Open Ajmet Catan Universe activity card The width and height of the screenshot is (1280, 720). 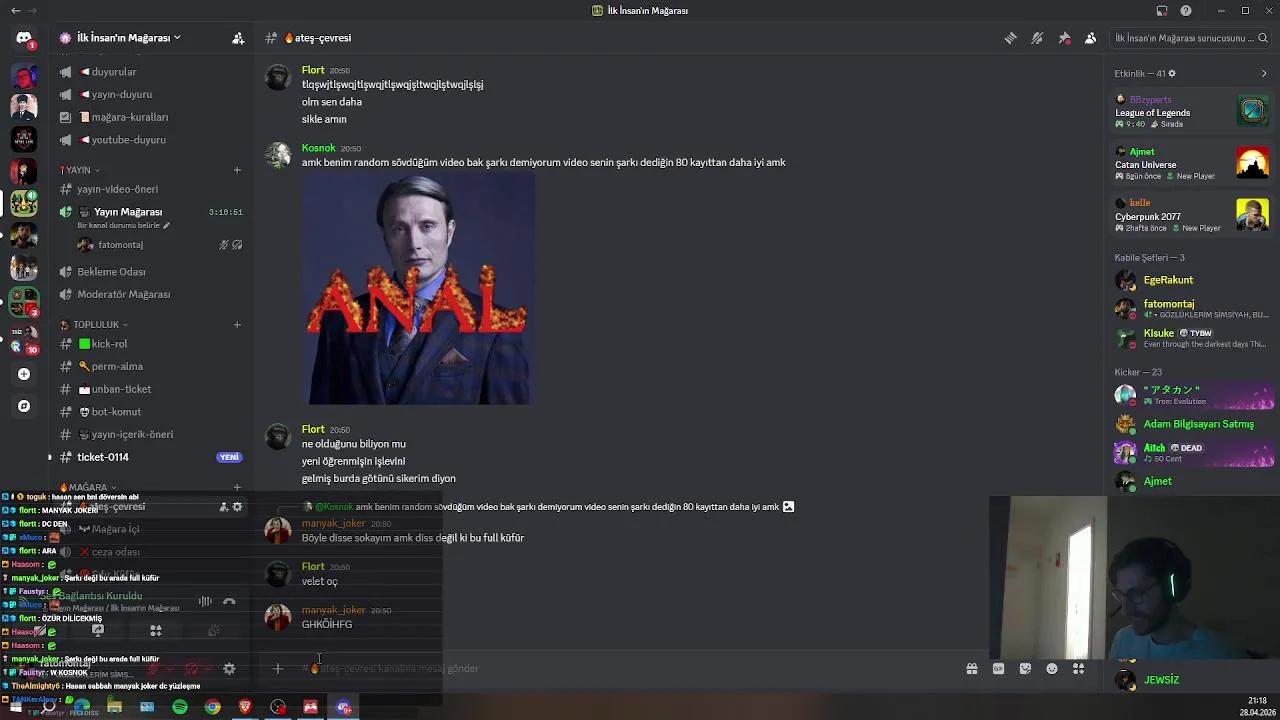pyautogui.click(x=1191, y=163)
